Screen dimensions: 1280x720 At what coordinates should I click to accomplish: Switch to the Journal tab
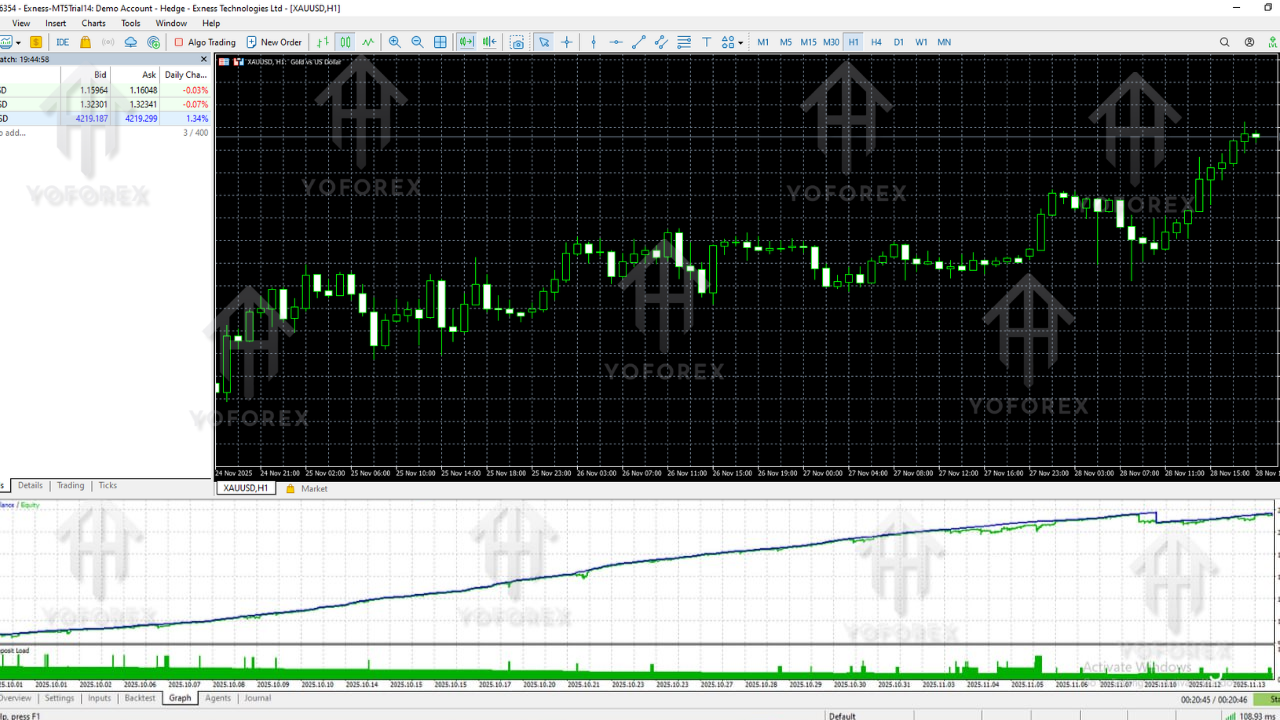[x=257, y=698]
